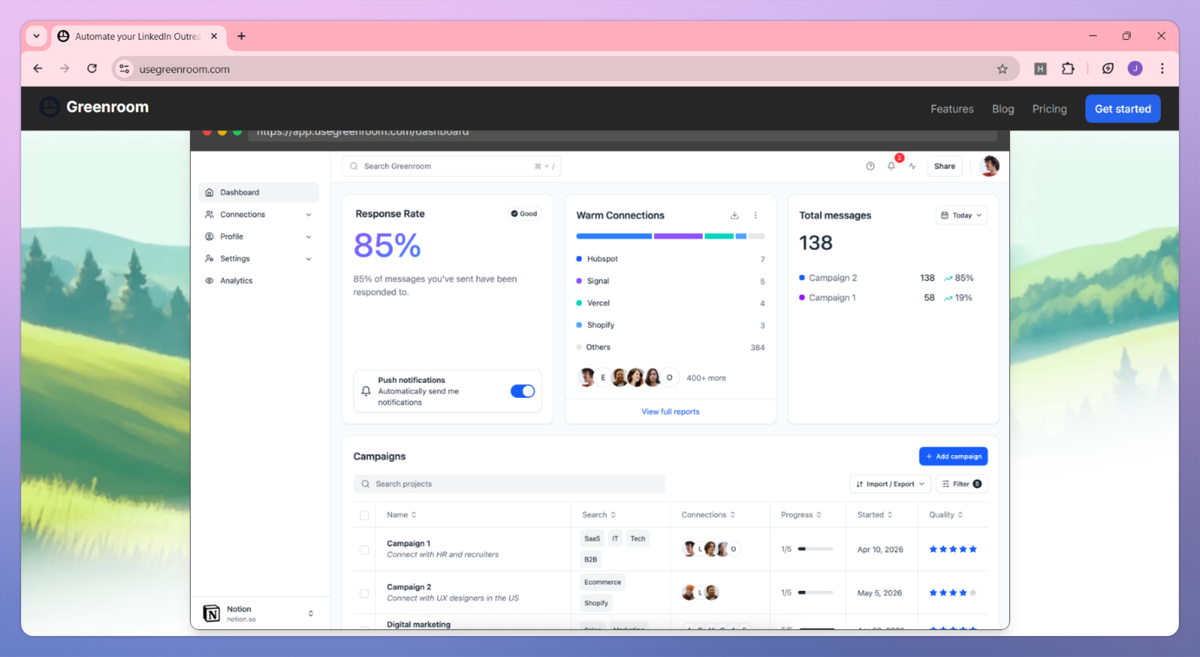Image resolution: width=1200 pixels, height=657 pixels.
Task: Click the Search projects input field
Action: [509, 484]
